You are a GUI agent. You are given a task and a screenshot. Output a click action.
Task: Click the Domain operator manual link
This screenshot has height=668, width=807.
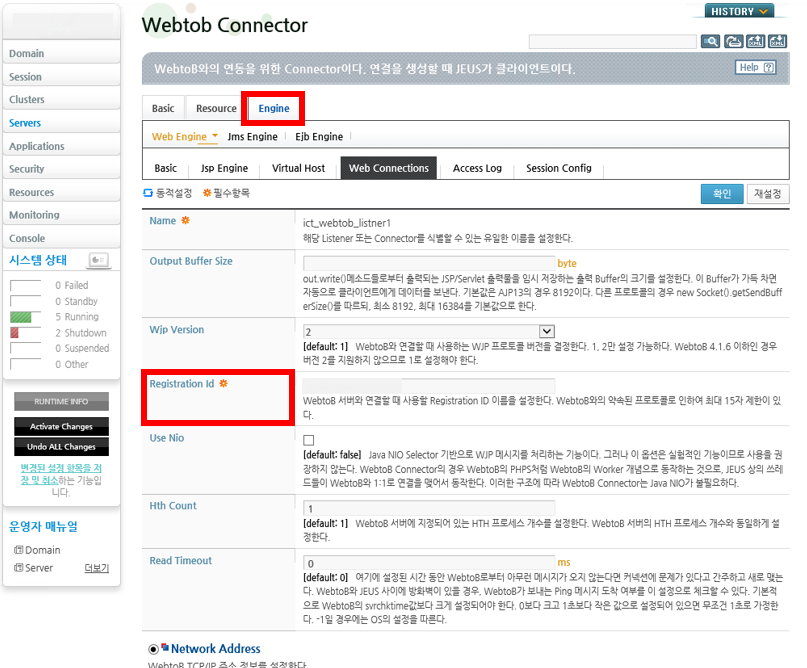point(43,550)
